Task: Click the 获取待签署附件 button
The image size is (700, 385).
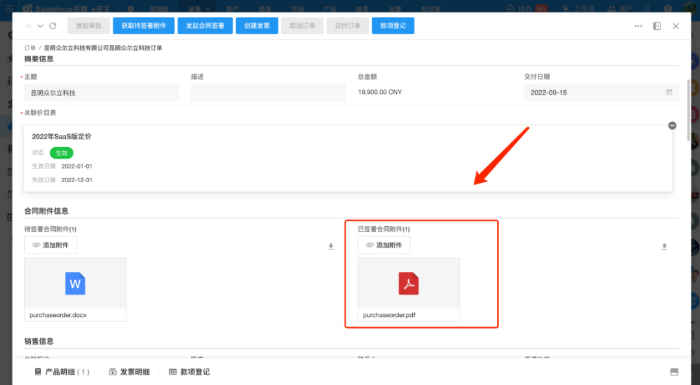Action: click(143, 25)
